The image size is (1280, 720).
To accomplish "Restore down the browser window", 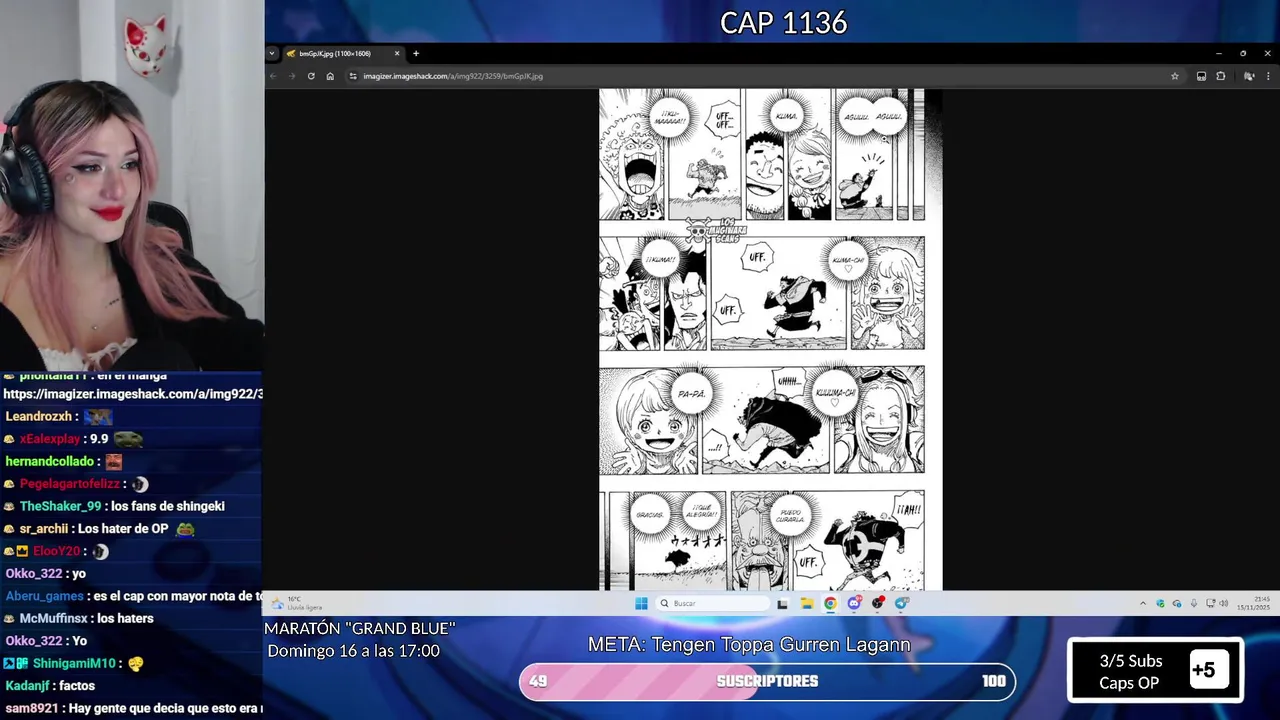I will [1243, 53].
